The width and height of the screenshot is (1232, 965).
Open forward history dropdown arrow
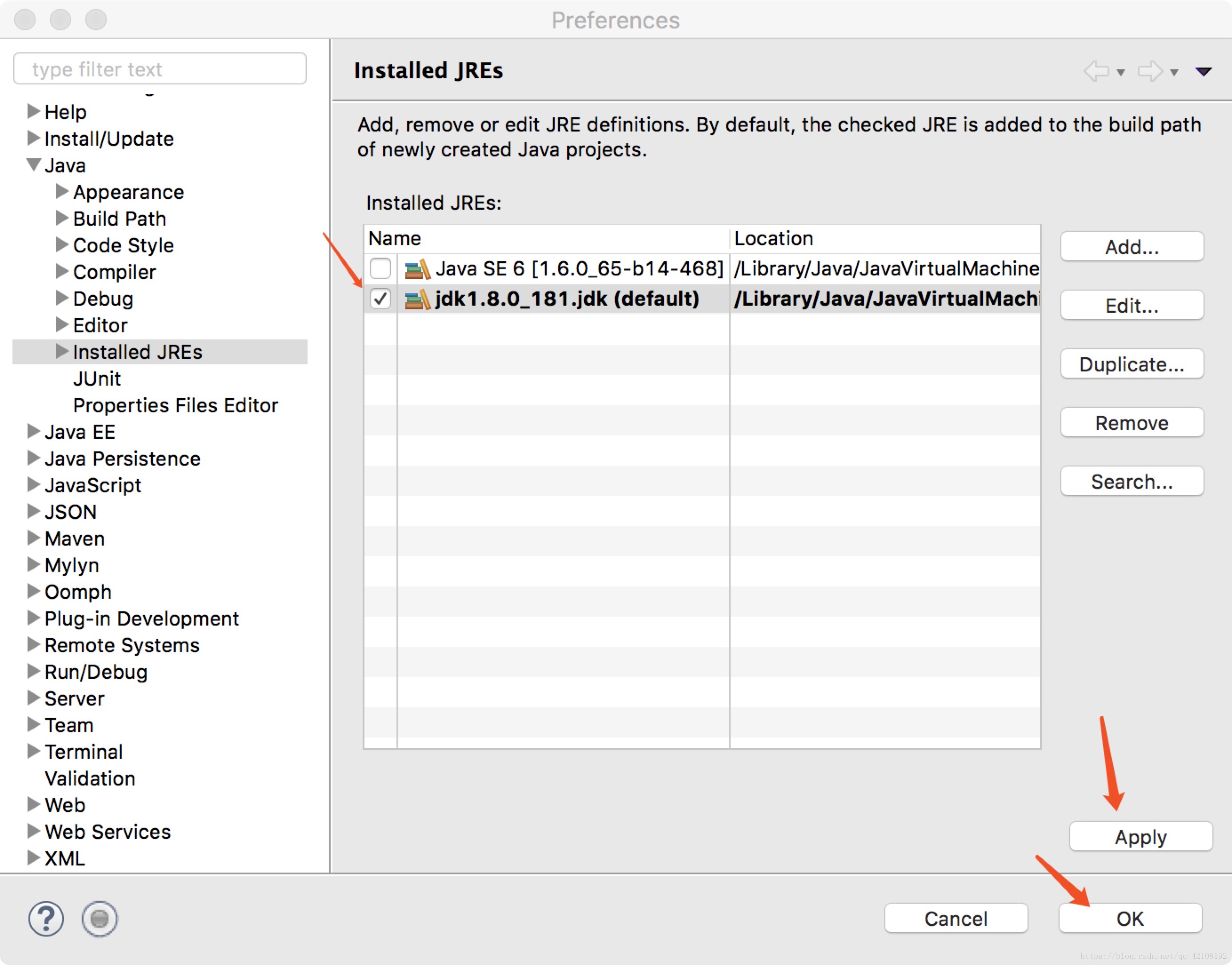click(1174, 72)
